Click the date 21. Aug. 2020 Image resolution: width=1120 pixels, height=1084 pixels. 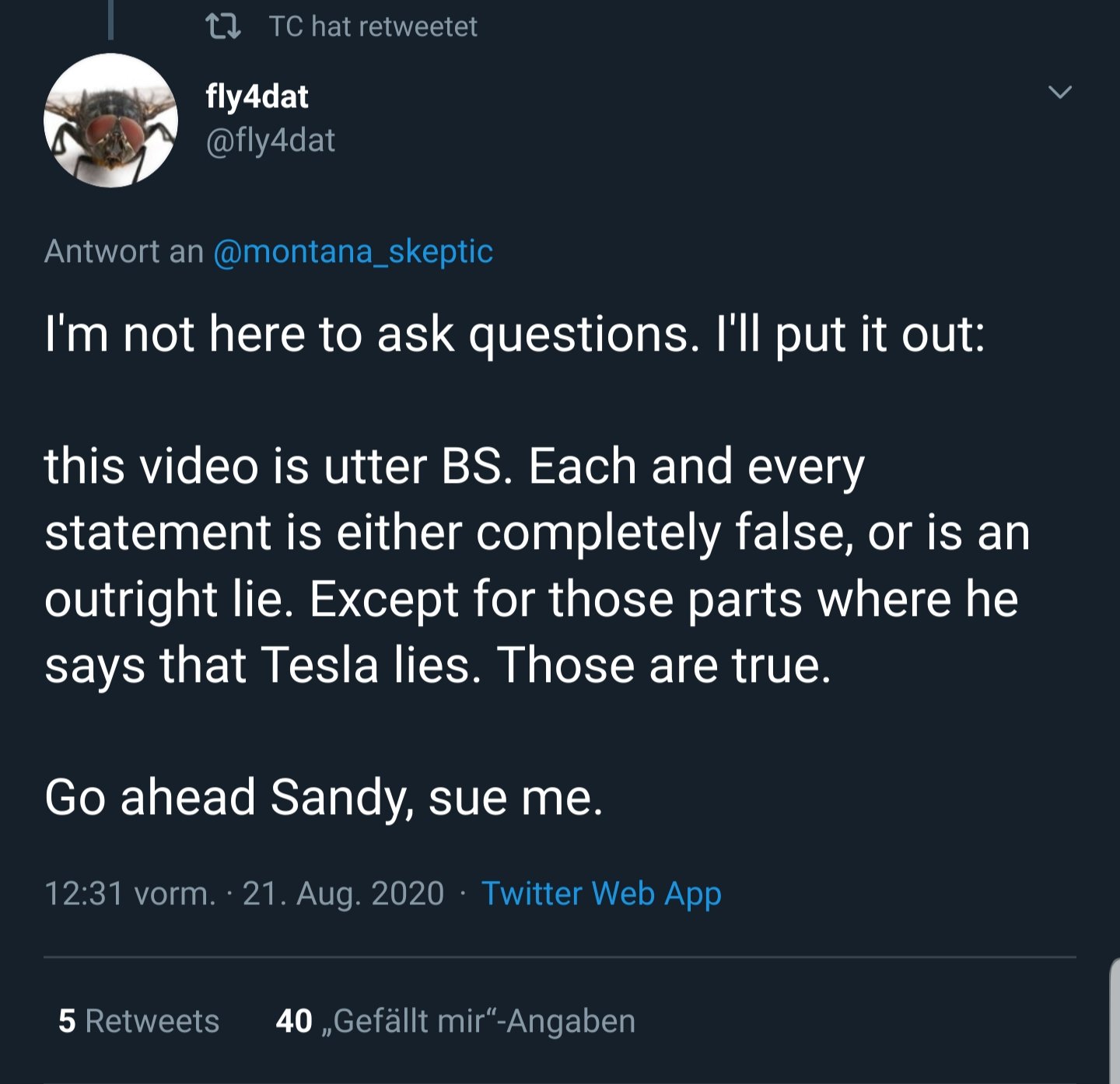point(343,893)
